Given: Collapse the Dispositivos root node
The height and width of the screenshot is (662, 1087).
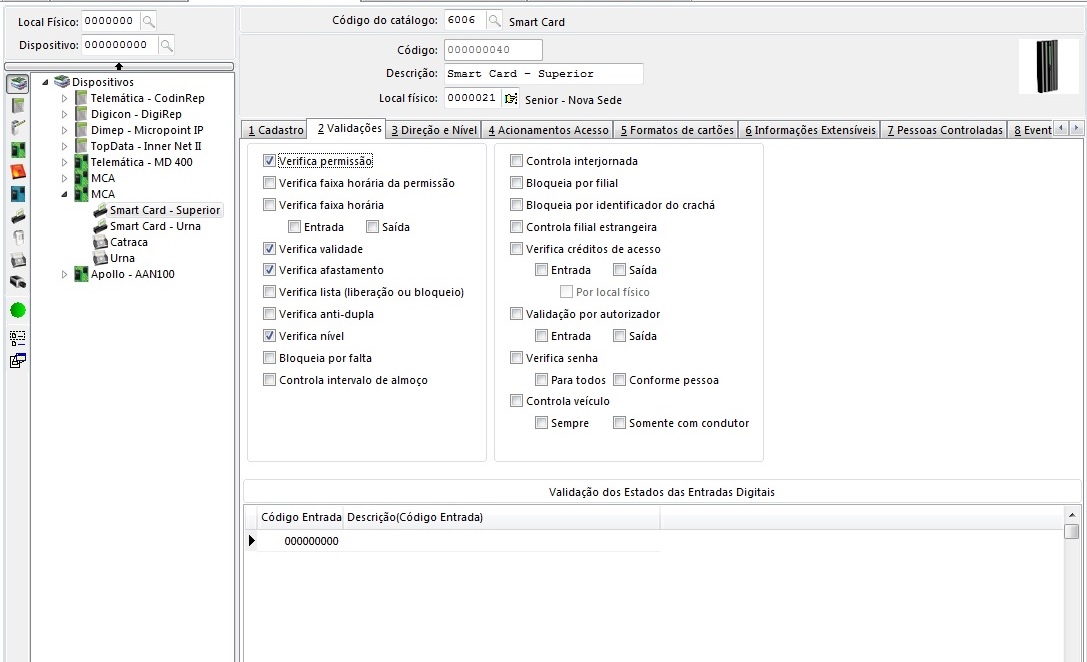Looking at the screenshot, I should pos(45,82).
